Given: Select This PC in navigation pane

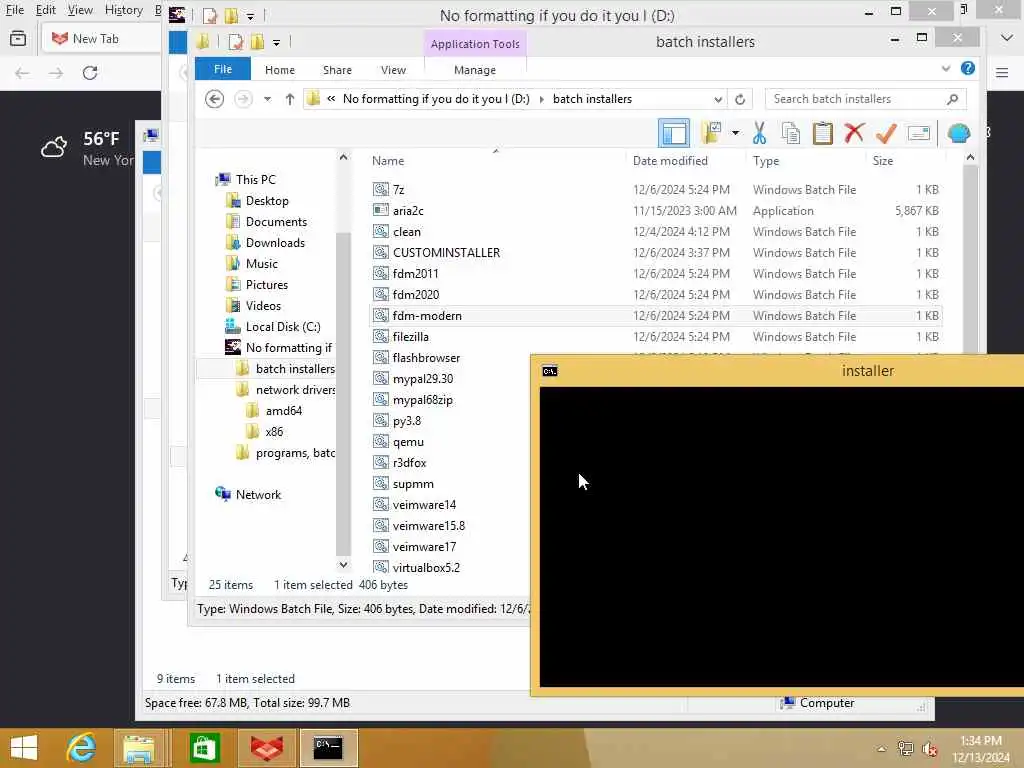Looking at the screenshot, I should pos(255,180).
